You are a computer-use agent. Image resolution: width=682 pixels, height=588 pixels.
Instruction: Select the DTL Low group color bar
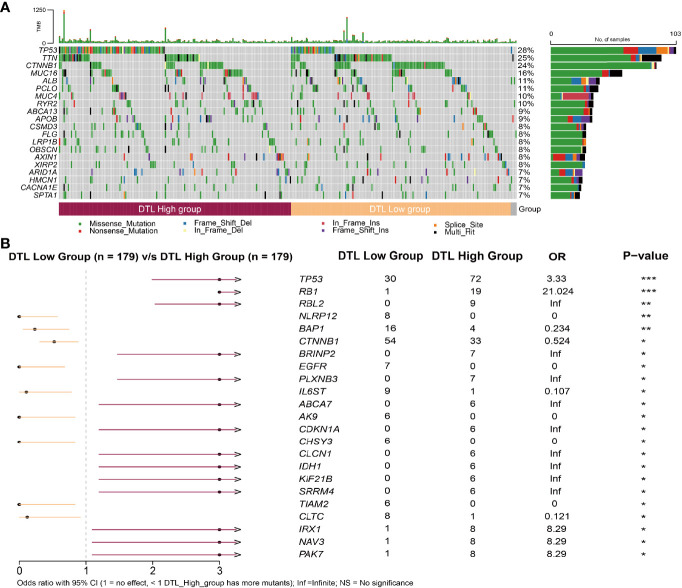click(400, 209)
